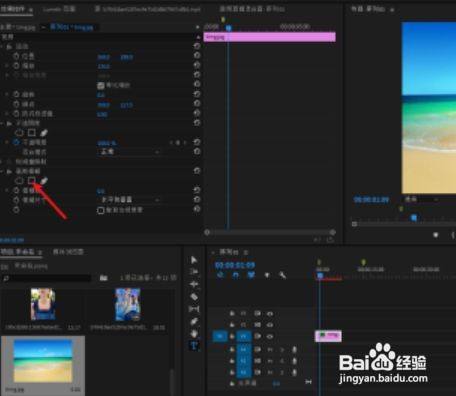Reset the Position parameter

tap(197, 55)
